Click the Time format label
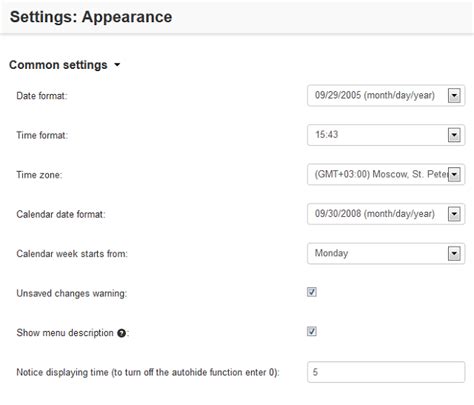 (42, 135)
